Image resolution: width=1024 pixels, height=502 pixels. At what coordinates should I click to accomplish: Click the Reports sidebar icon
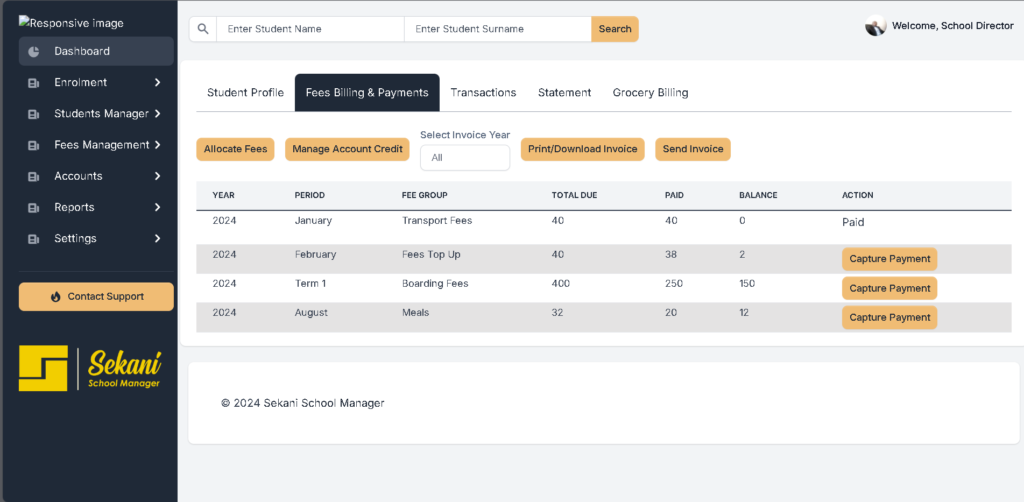click(x=33, y=208)
